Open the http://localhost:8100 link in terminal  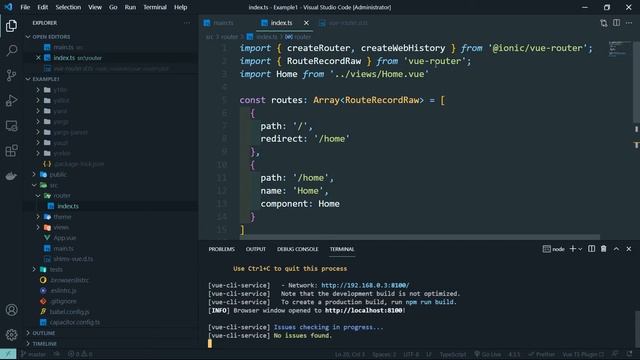point(363,311)
